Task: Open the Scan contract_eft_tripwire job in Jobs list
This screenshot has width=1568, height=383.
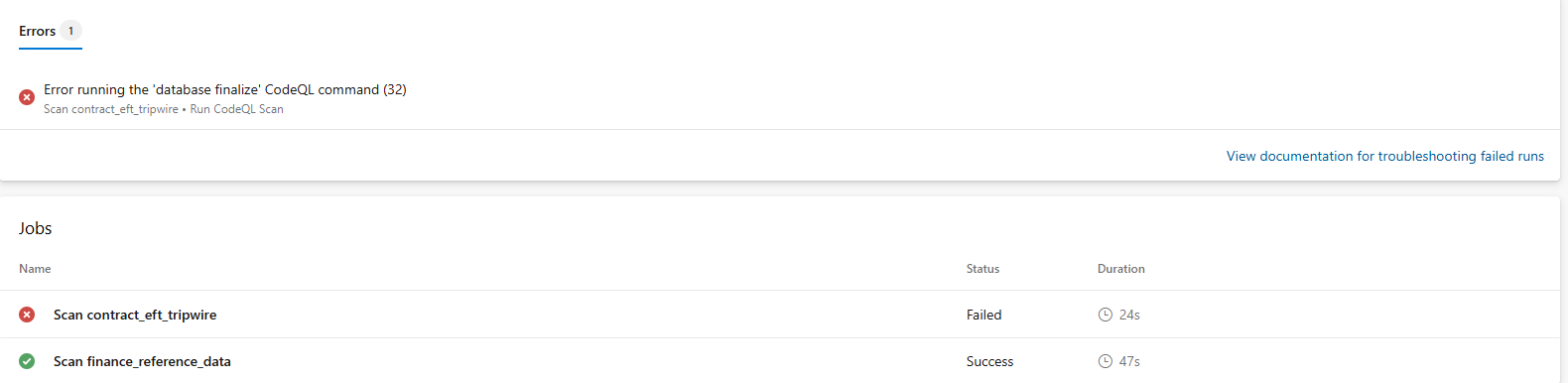Action: pyautogui.click(x=135, y=315)
